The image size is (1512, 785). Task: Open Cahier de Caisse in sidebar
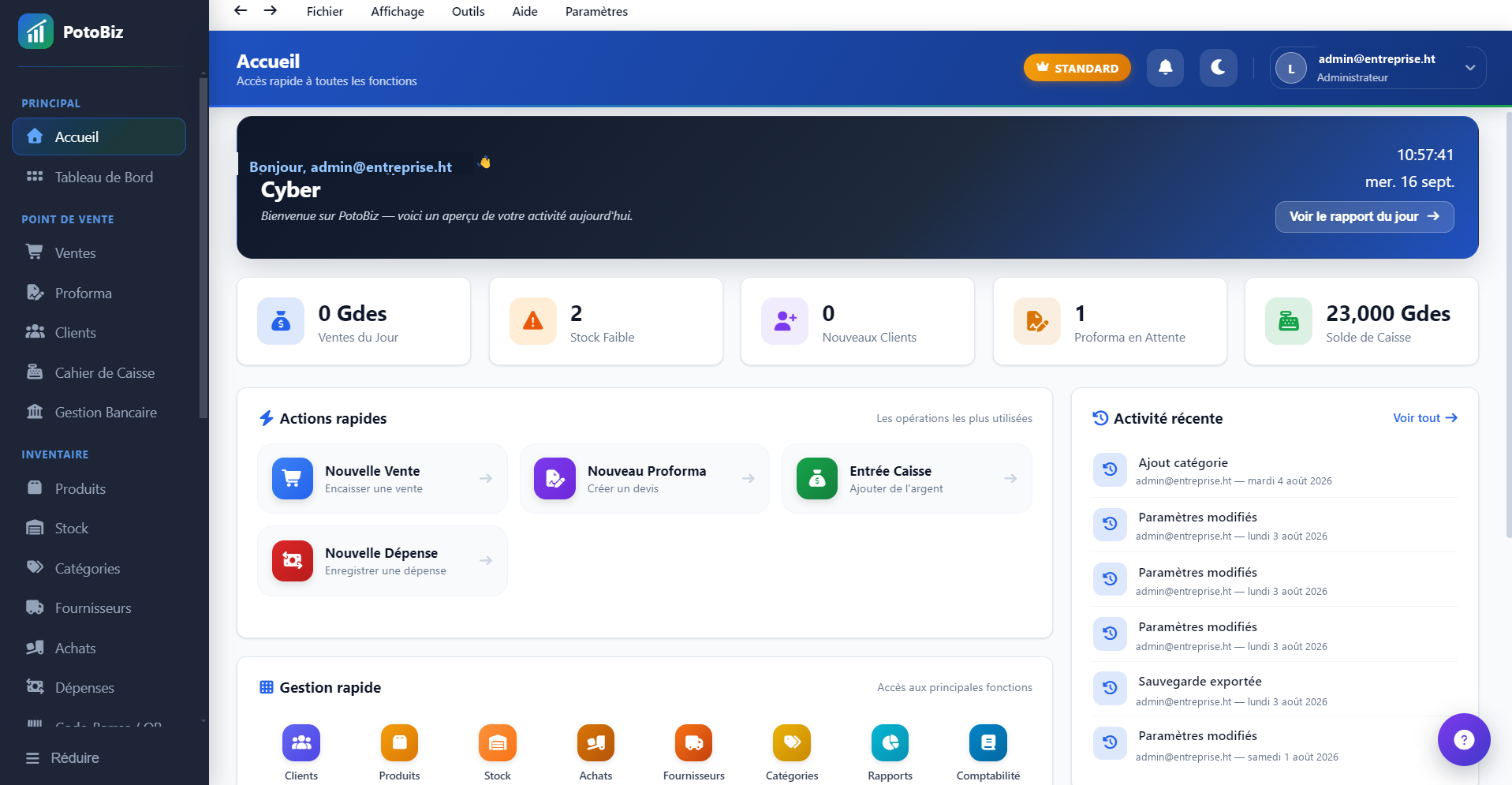99,373
